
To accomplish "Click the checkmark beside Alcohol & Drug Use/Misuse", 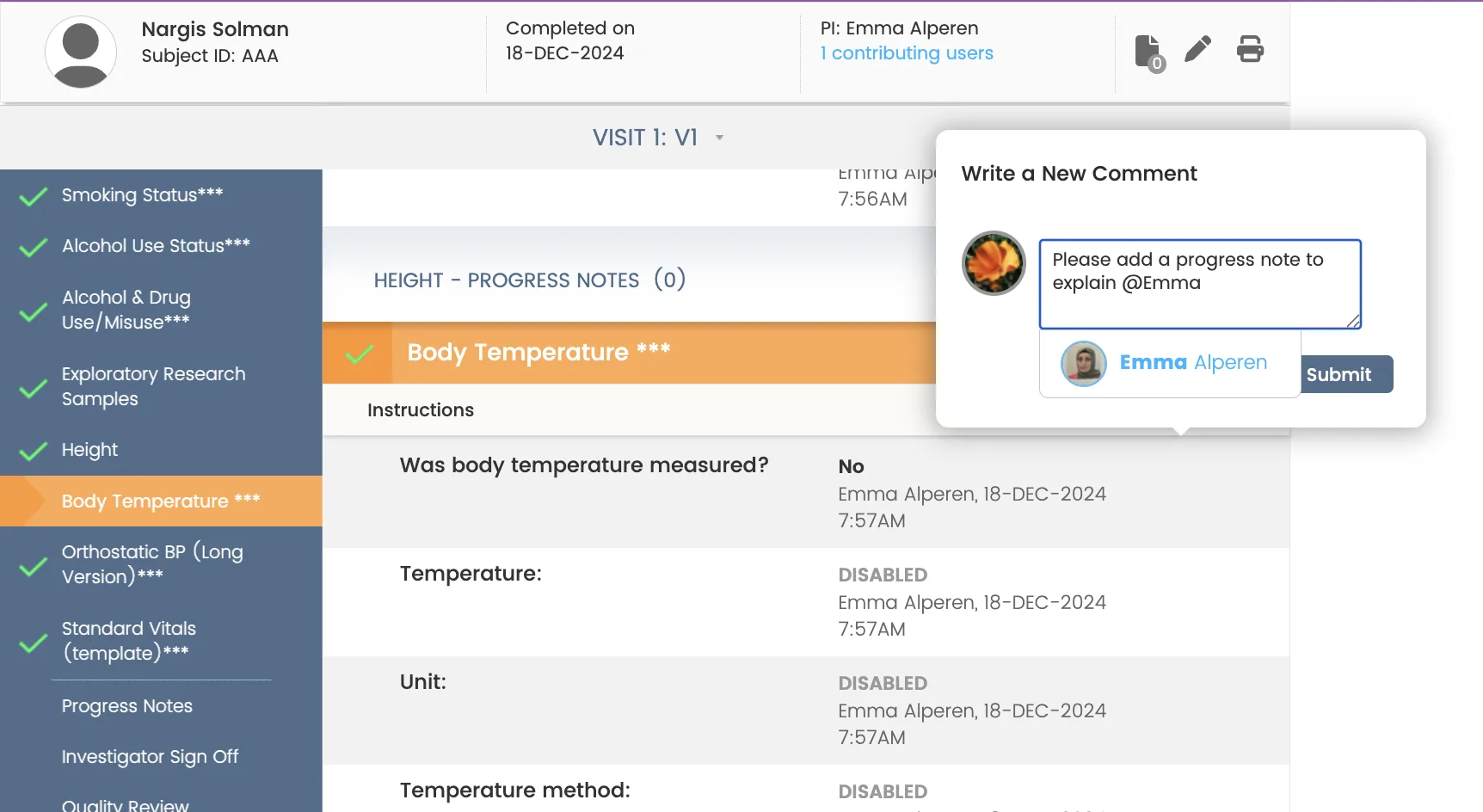I will (33, 311).
